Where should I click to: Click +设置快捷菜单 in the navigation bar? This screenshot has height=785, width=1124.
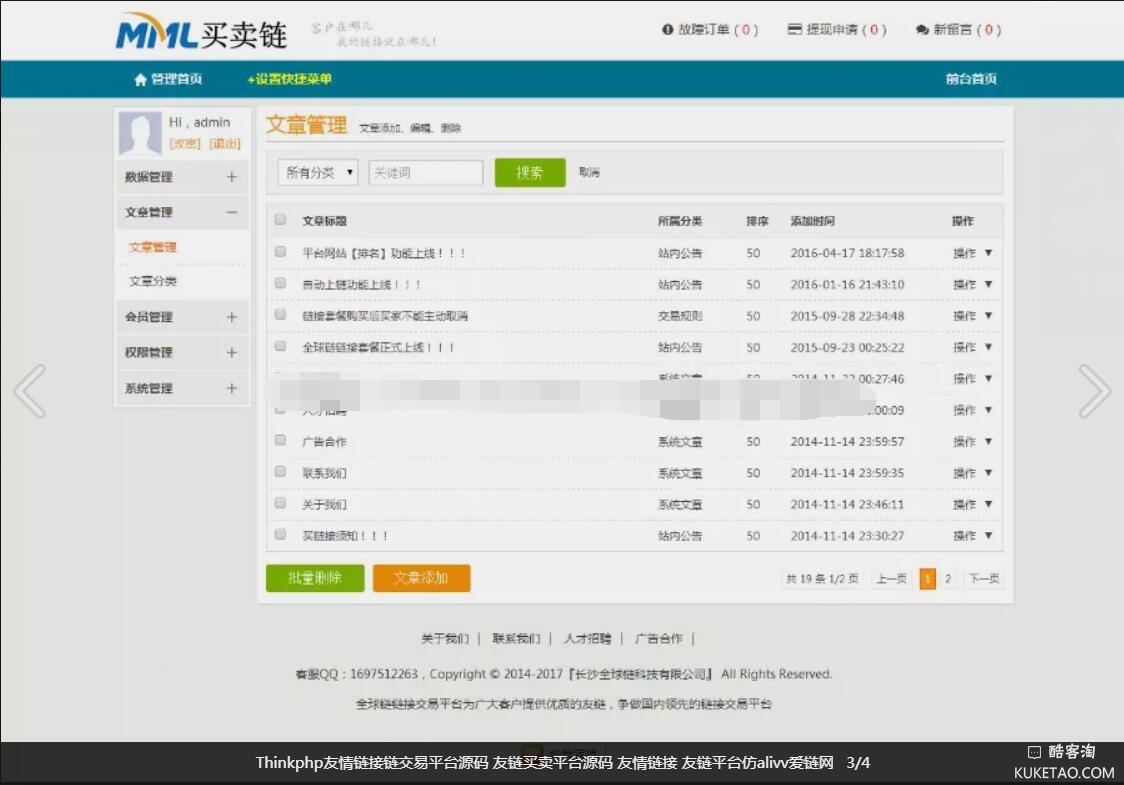289,79
